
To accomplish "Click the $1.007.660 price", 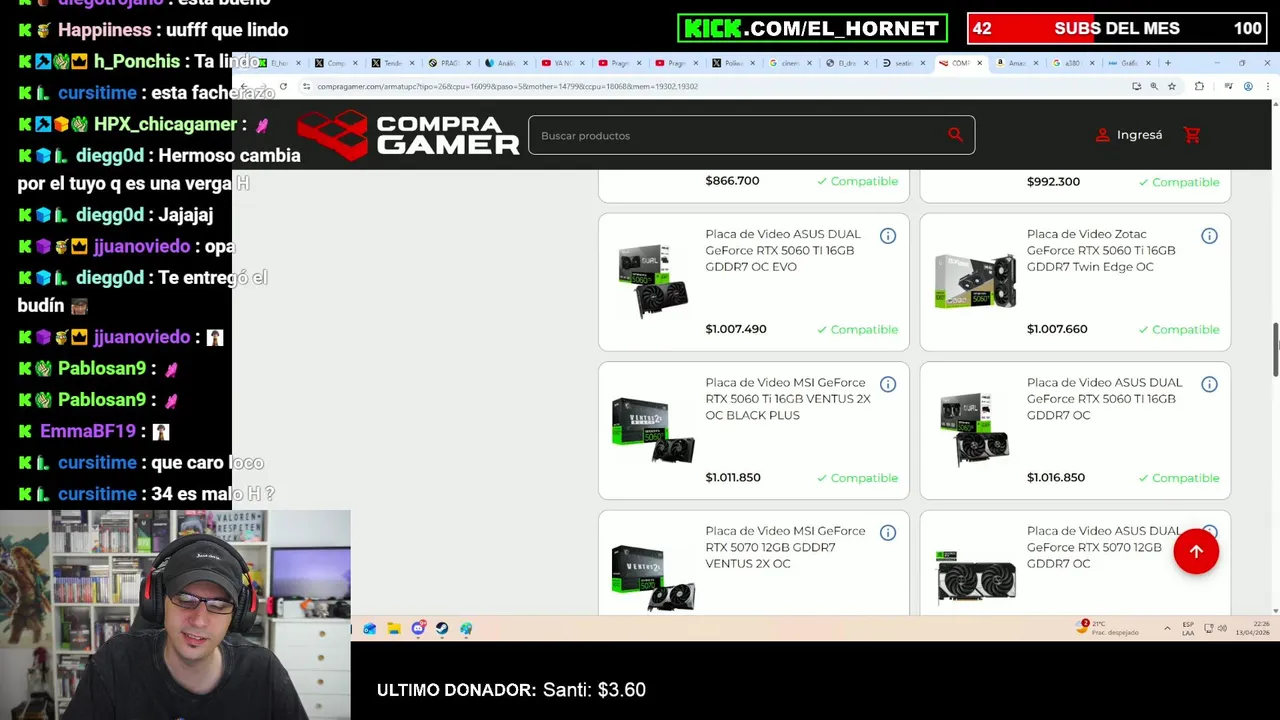I will coord(1057,329).
